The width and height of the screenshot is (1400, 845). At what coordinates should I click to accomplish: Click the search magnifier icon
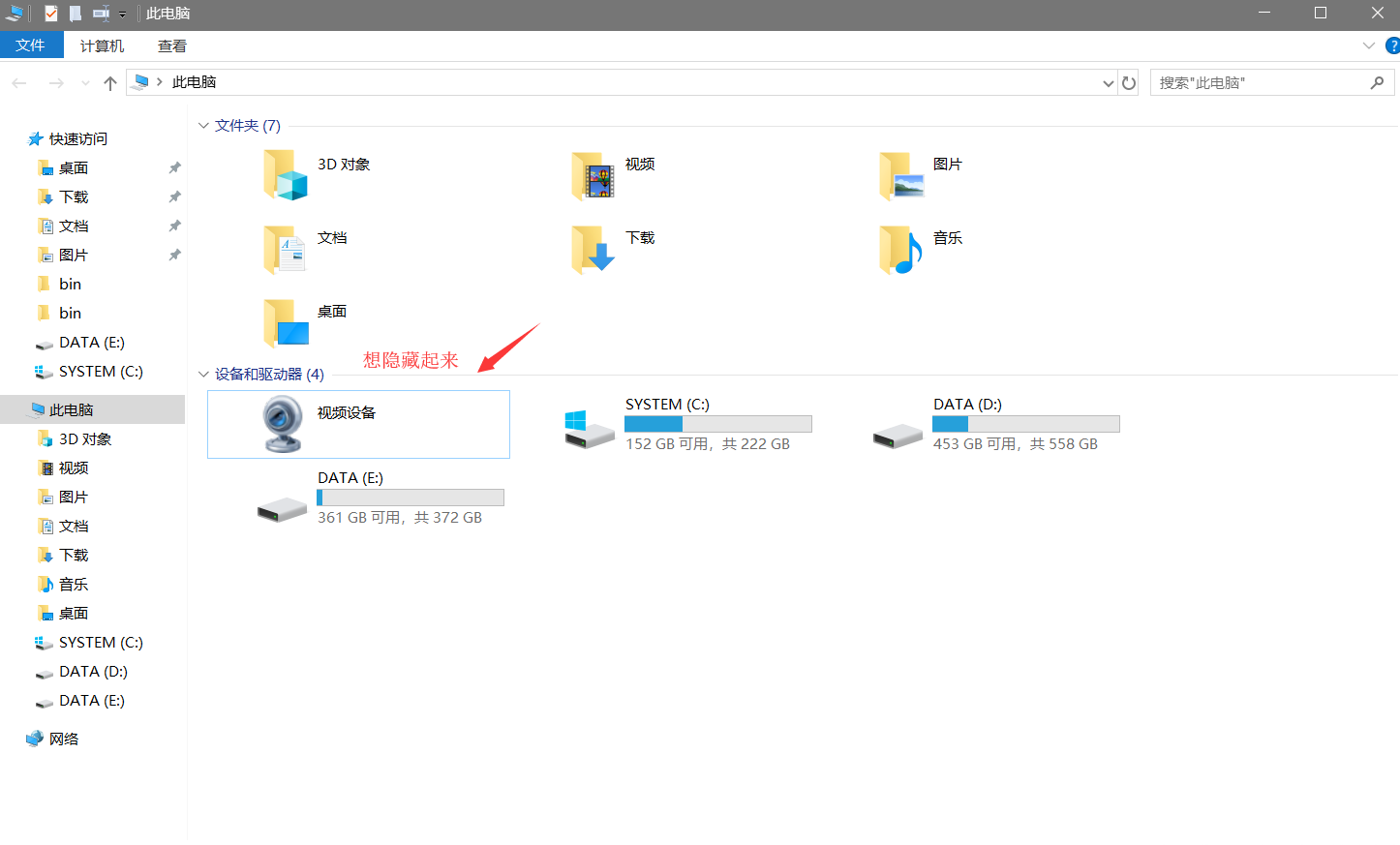(1377, 83)
